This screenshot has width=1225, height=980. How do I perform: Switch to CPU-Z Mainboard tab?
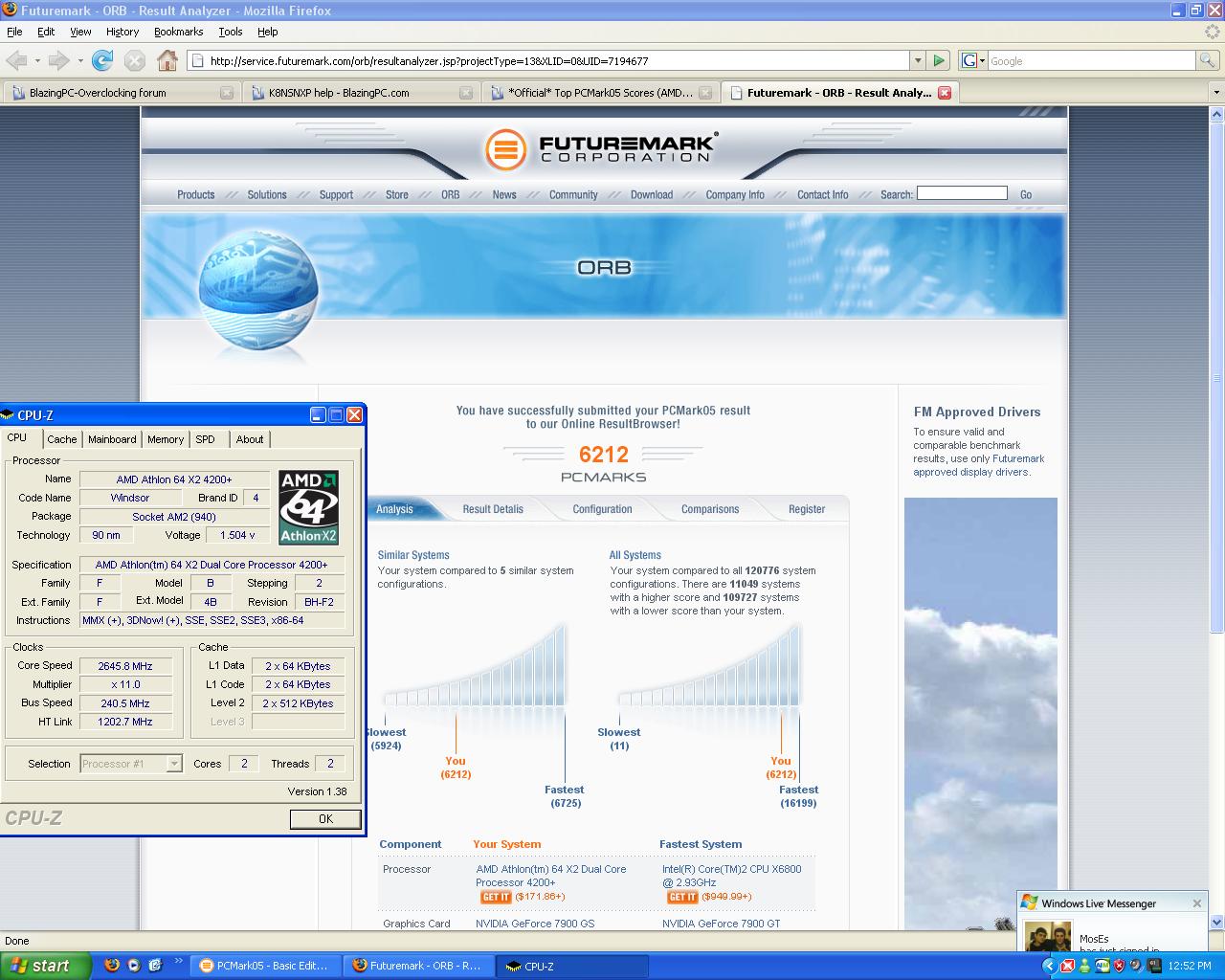(112, 439)
